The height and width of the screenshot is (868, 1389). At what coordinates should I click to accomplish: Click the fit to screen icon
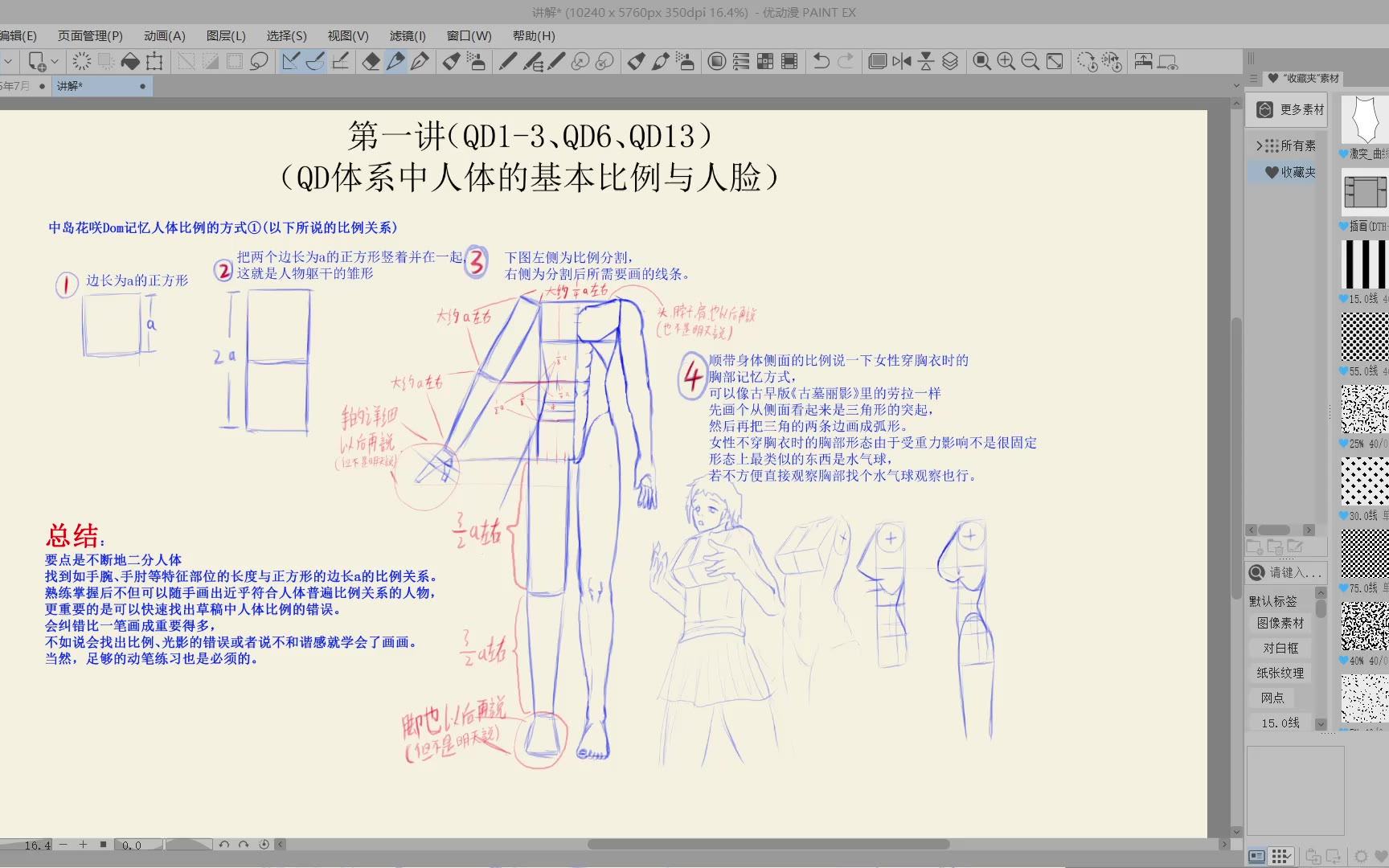point(1055,61)
